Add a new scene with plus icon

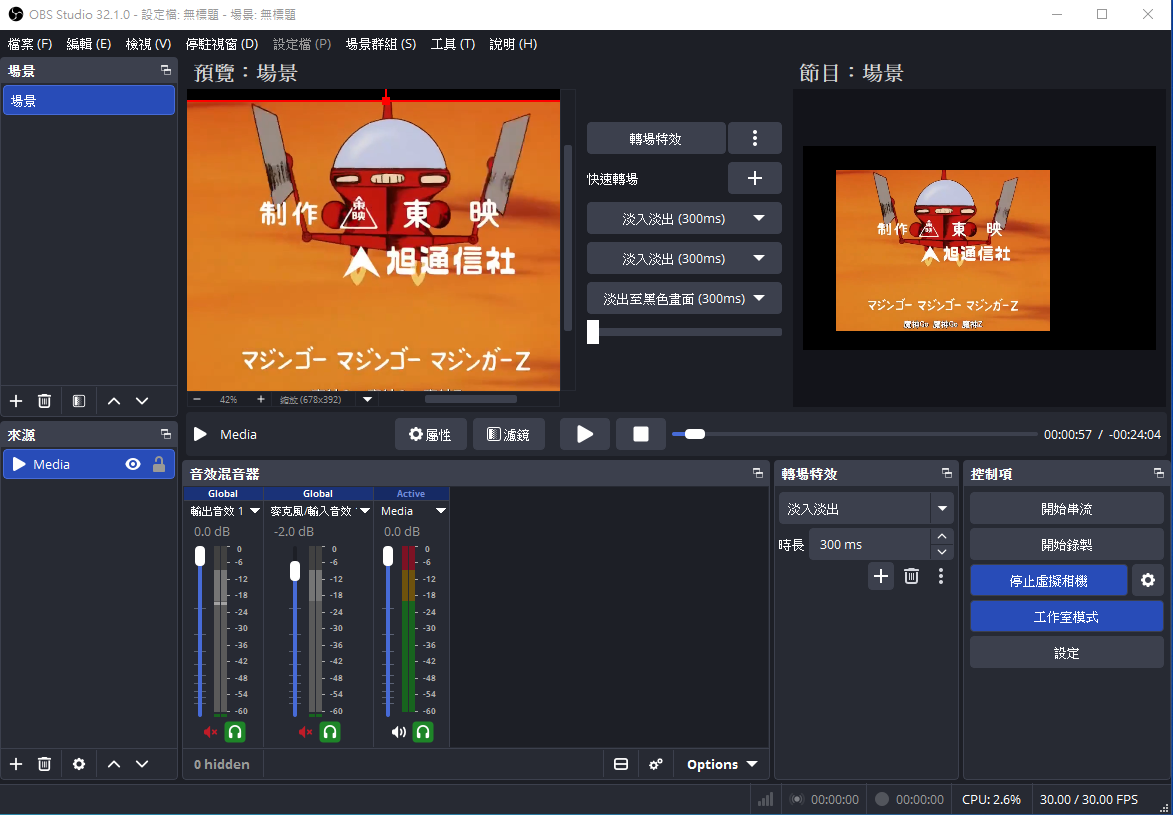click(16, 401)
